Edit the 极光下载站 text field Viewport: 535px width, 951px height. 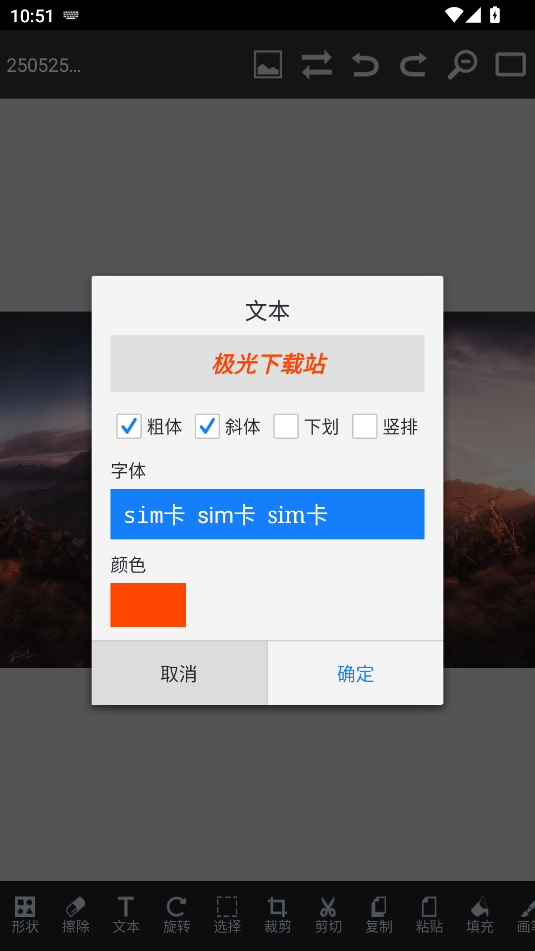pos(268,364)
